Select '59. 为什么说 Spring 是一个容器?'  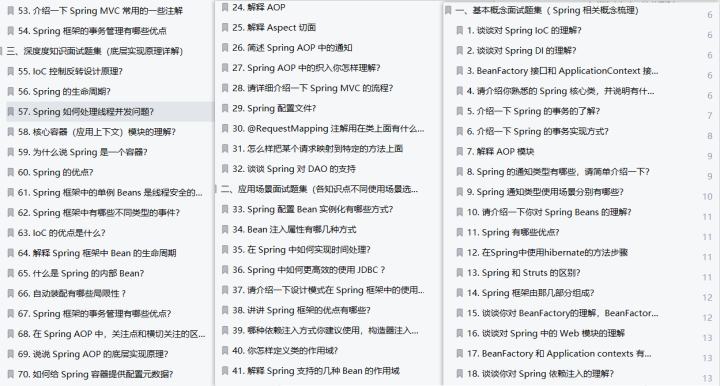pyautogui.click(x=83, y=152)
